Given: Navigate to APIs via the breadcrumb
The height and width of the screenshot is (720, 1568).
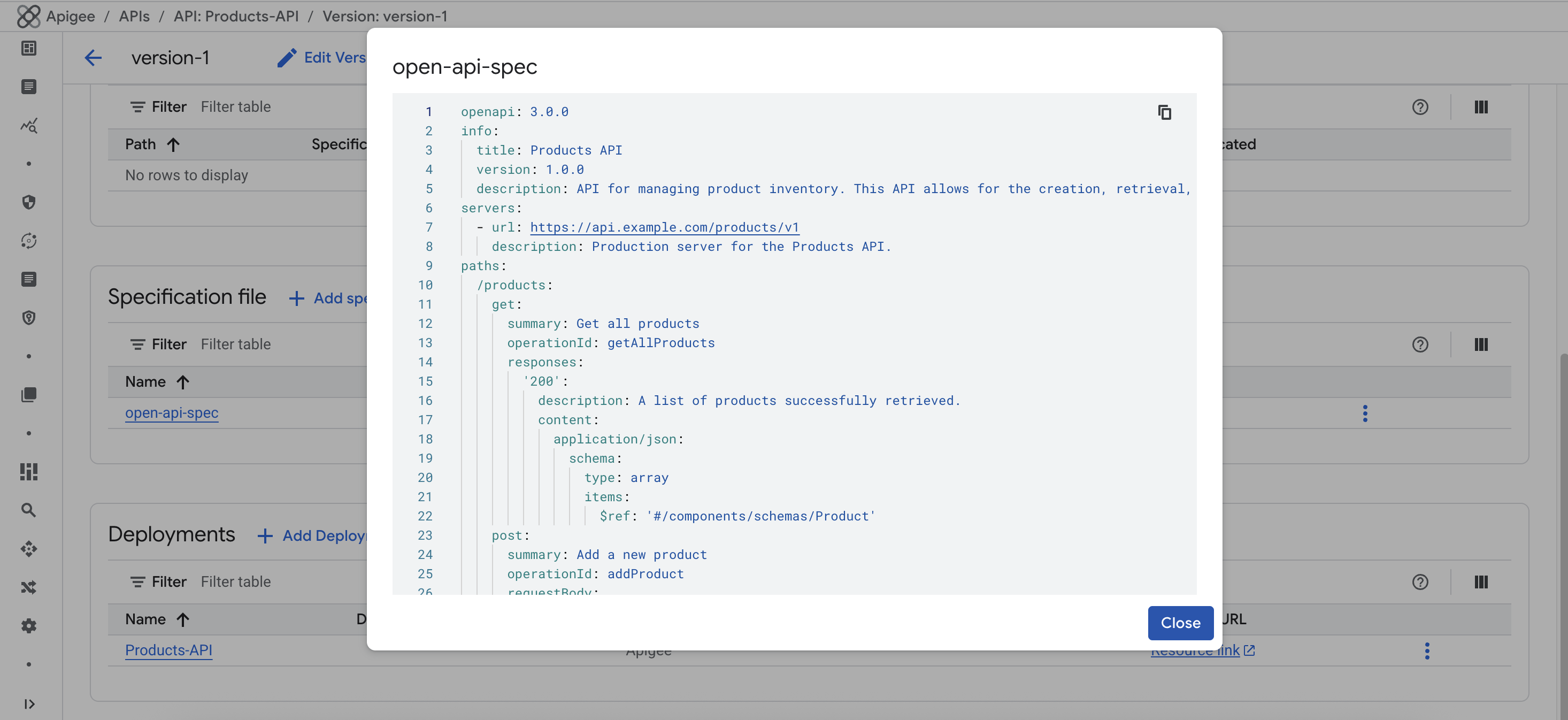Looking at the screenshot, I should tap(134, 17).
